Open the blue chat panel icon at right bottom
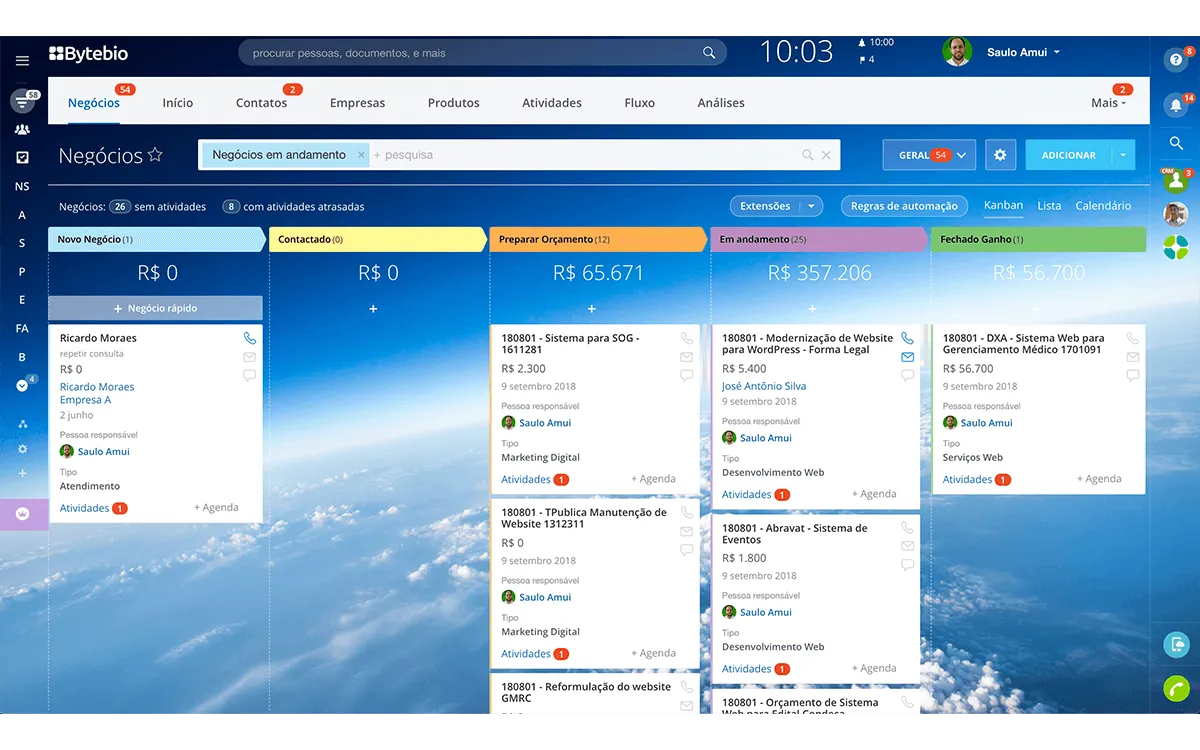 point(1176,644)
